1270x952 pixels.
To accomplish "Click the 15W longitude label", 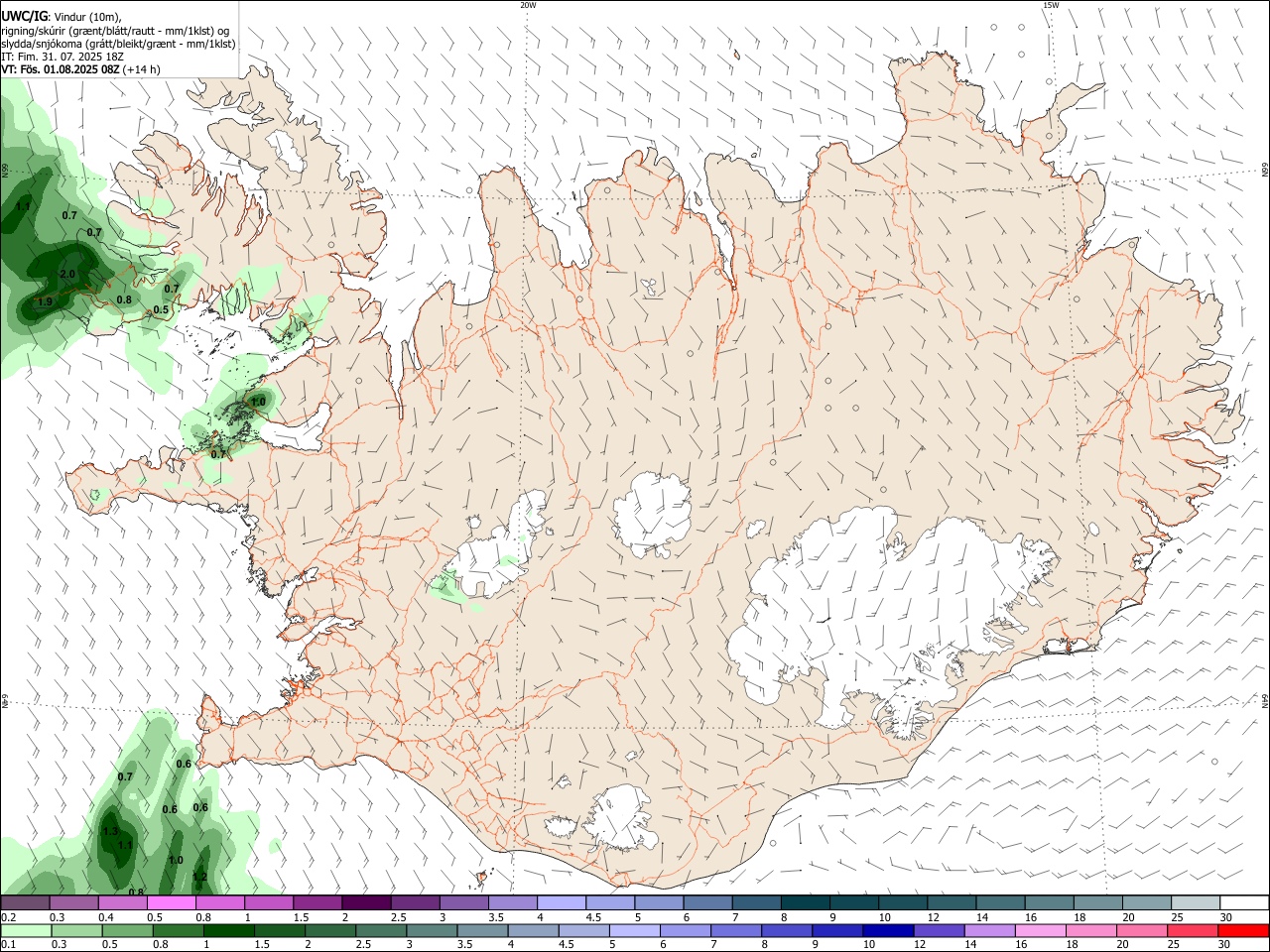I will [x=1051, y=5].
